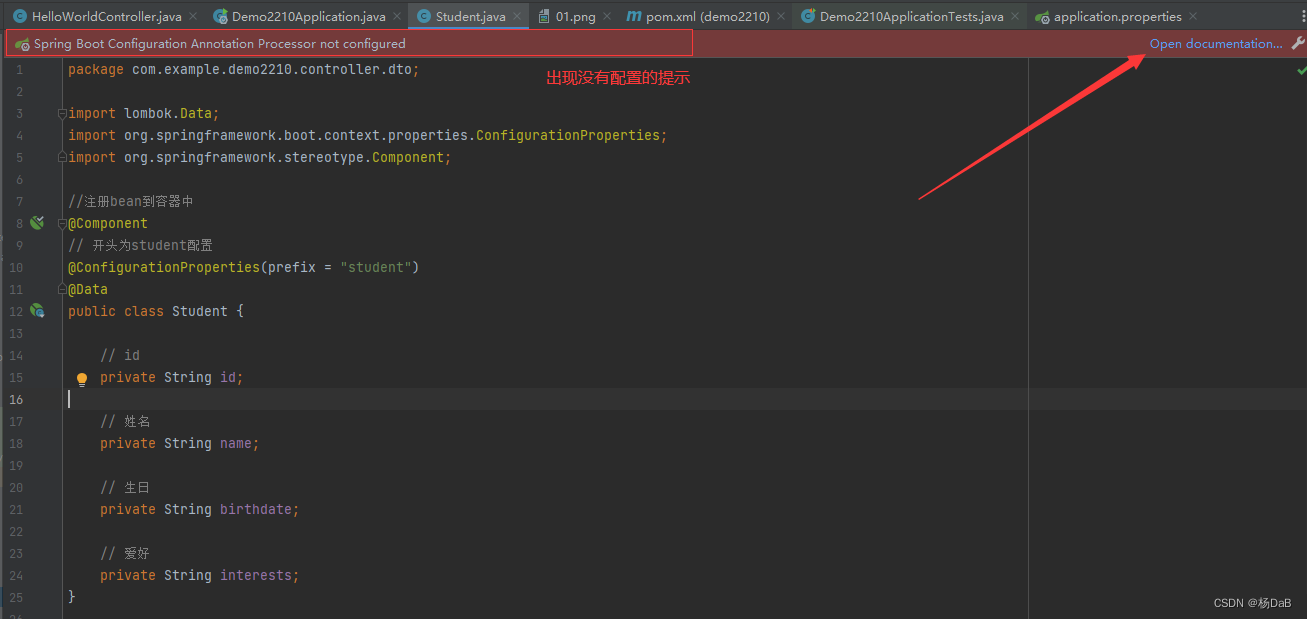Viewport: 1307px width, 619px height.
Task: Click the Spring leaf icon in configuration banner
Action: (22, 44)
